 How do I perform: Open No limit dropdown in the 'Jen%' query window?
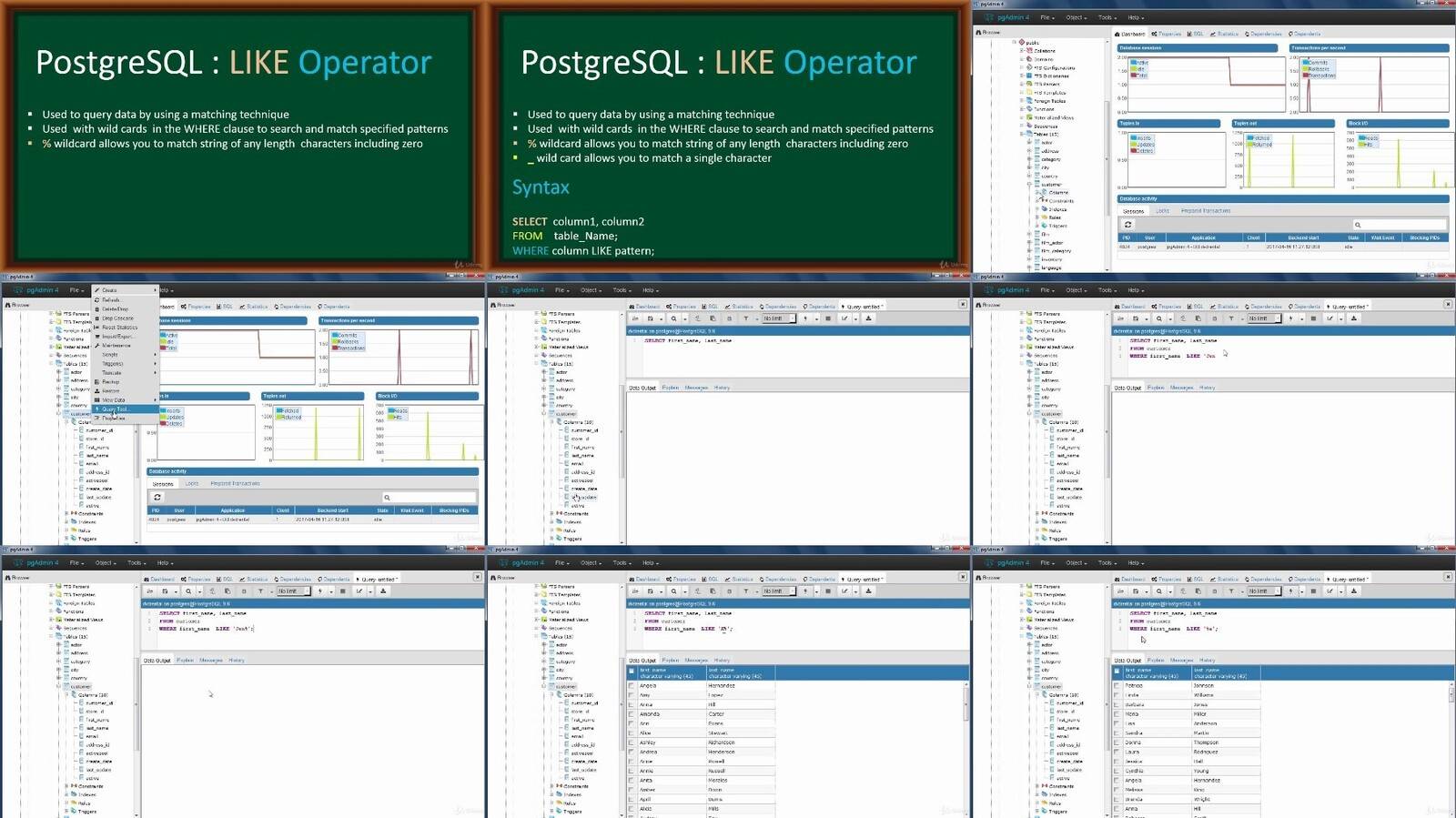(x=294, y=591)
